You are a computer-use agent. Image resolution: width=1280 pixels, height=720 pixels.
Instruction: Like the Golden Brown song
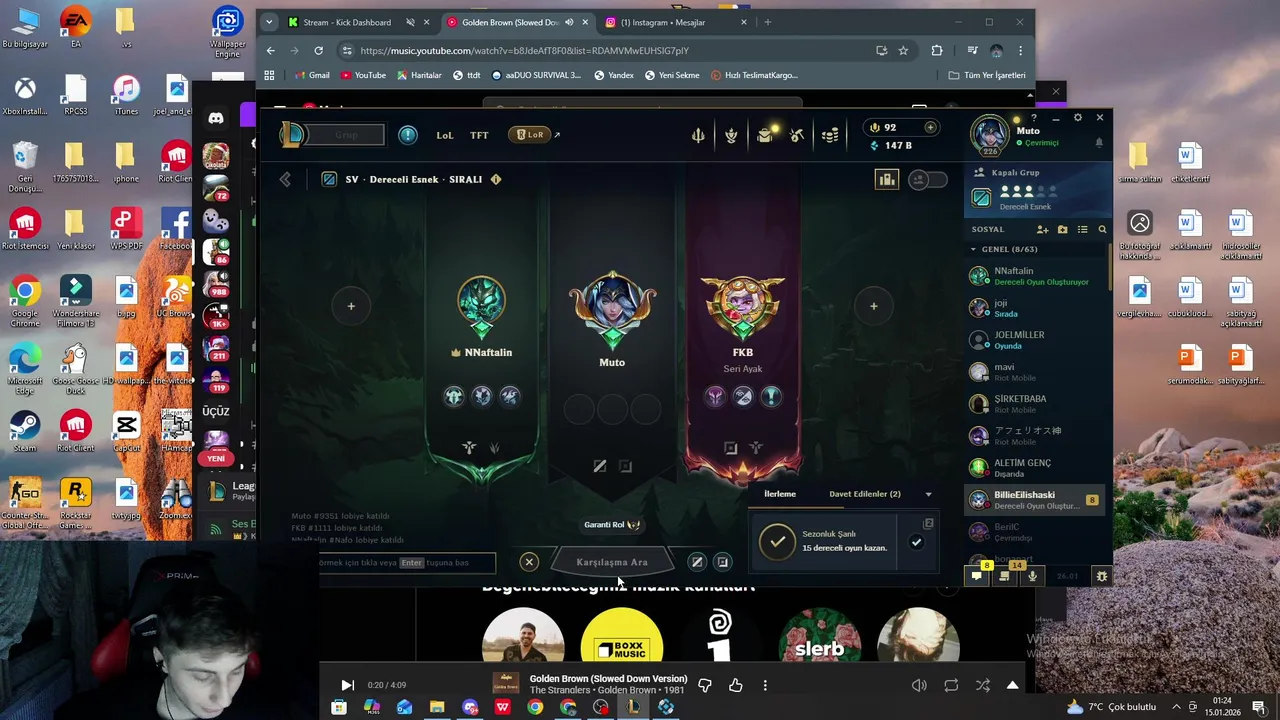[735, 685]
